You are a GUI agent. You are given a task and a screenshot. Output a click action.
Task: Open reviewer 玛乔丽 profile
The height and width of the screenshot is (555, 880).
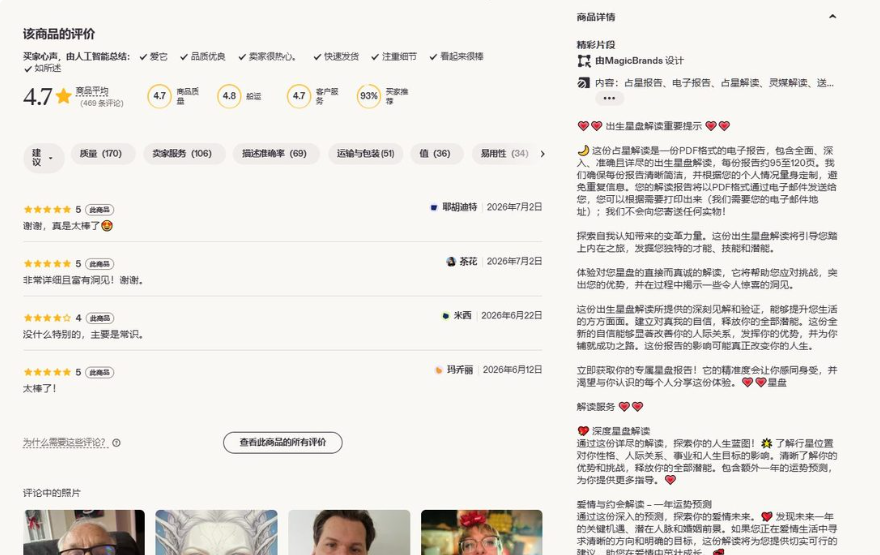(460, 370)
